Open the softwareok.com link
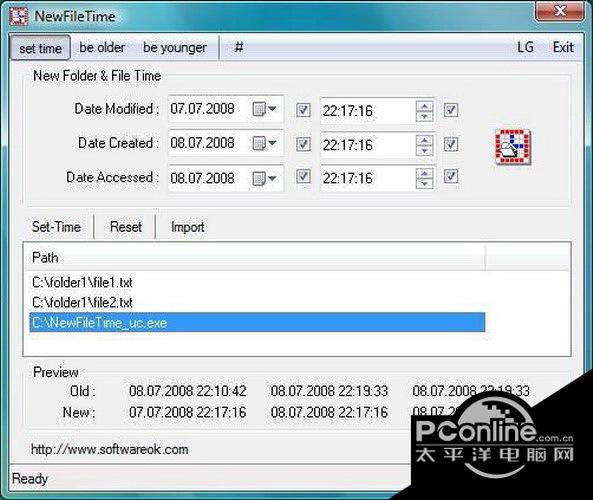Image resolution: width=593 pixels, height=500 pixels. click(x=110, y=449)
